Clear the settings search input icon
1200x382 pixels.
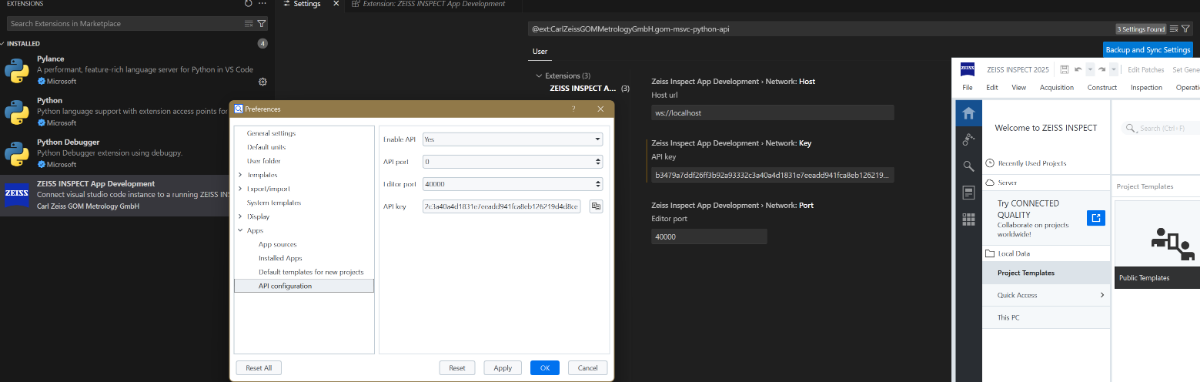point(1174,29)
